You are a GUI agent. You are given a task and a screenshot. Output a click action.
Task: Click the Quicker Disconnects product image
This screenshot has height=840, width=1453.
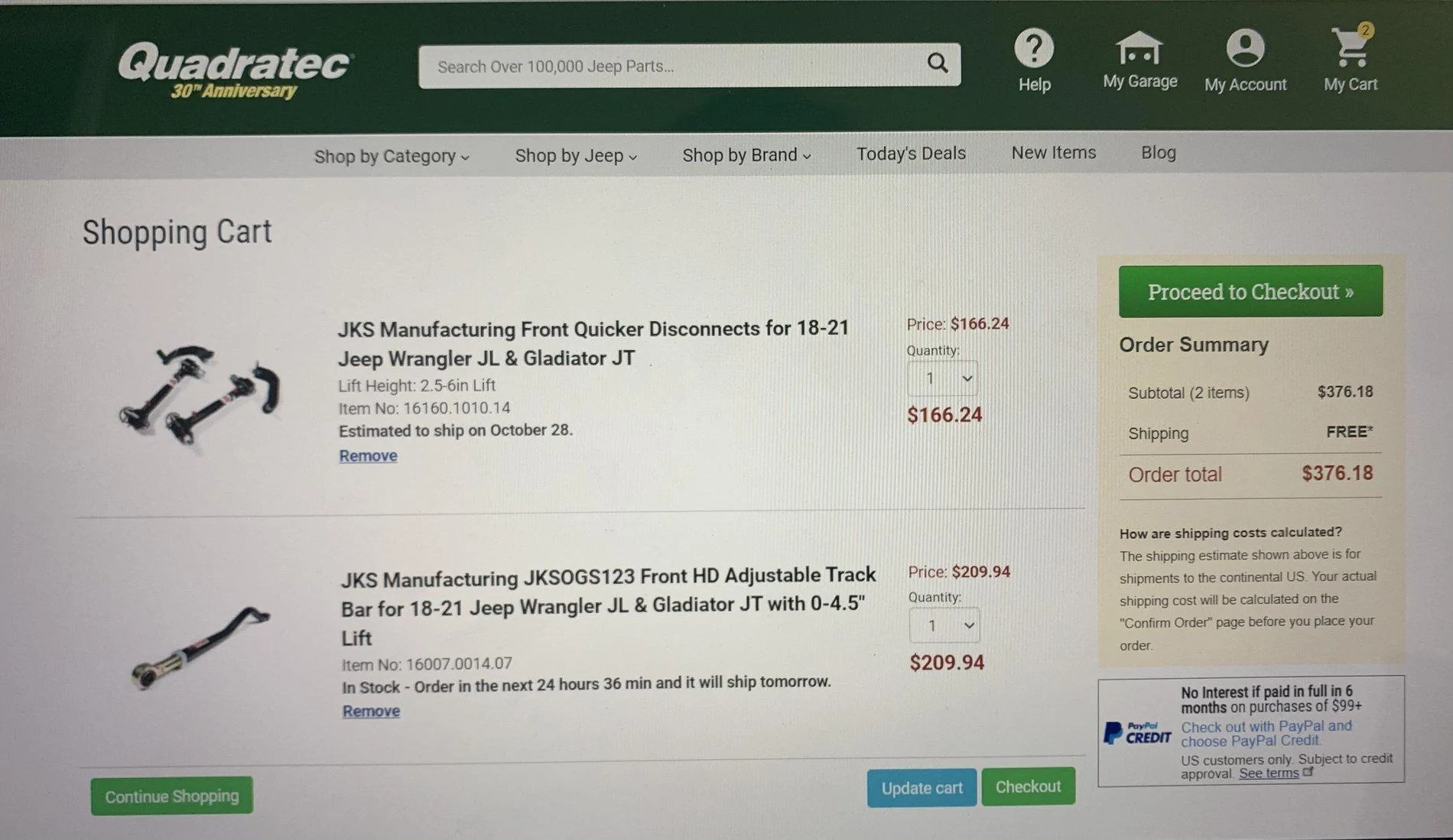point(200,395)
